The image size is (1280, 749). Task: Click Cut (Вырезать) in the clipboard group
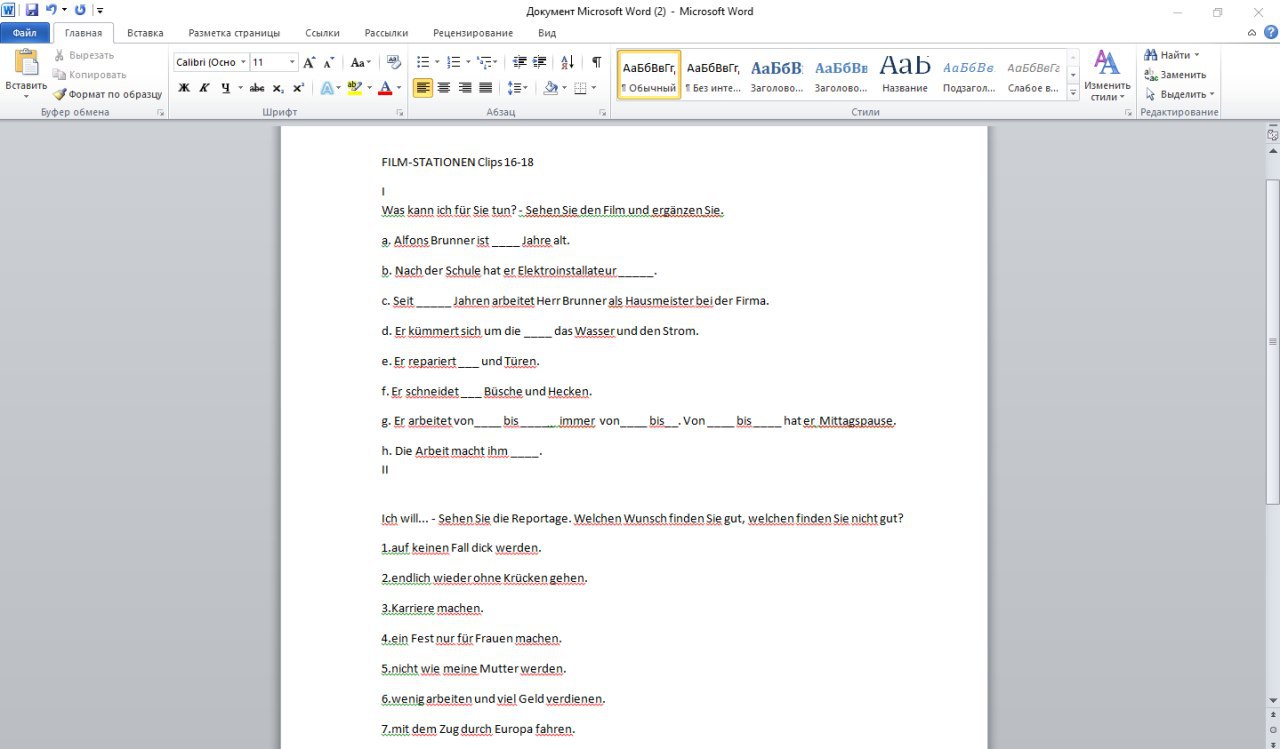click(84, 55)
